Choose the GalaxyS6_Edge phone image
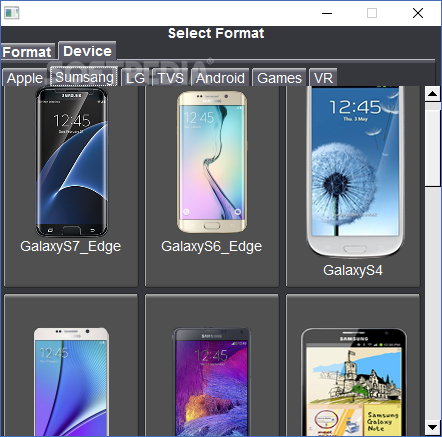 coord(212,162)
